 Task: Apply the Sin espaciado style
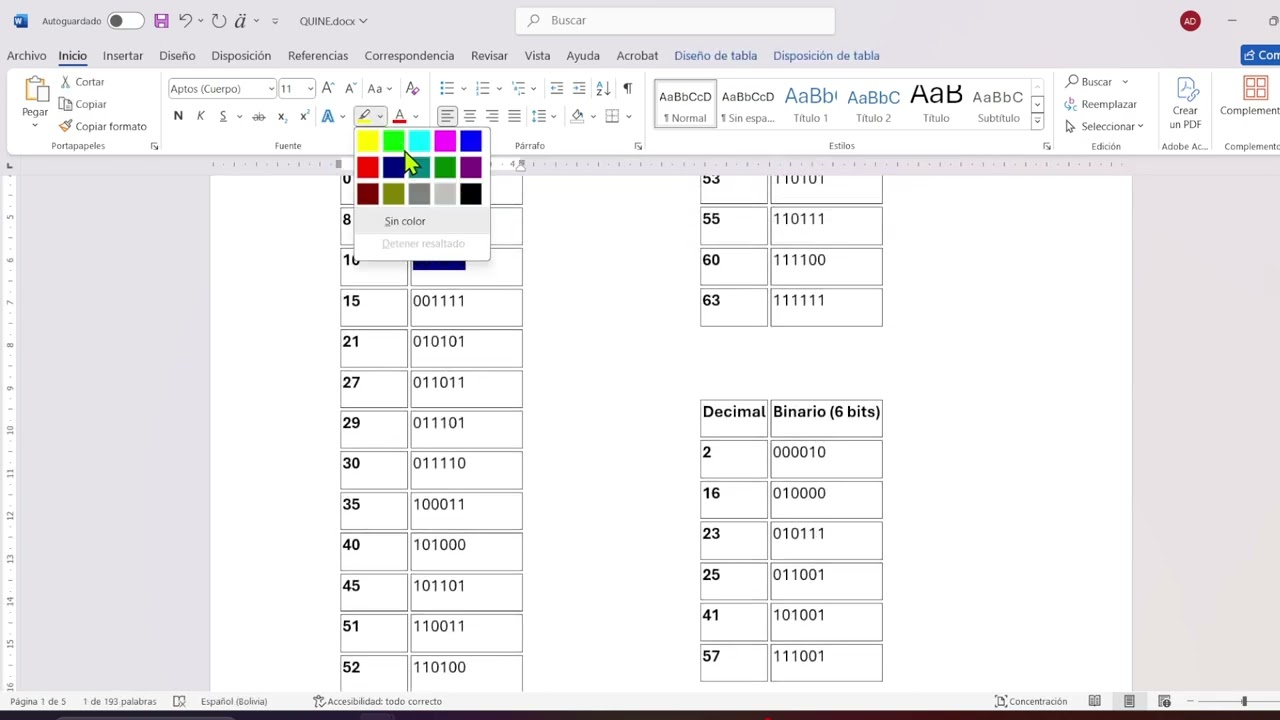coord(748,104)
